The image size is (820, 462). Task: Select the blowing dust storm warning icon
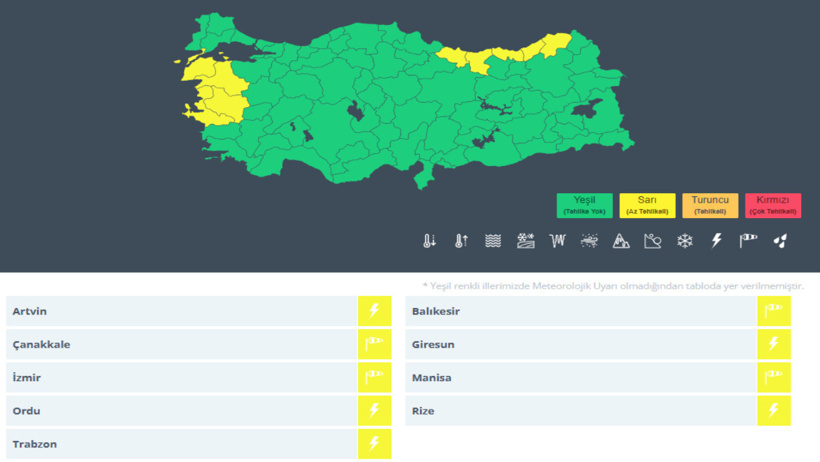coord(589,241)
